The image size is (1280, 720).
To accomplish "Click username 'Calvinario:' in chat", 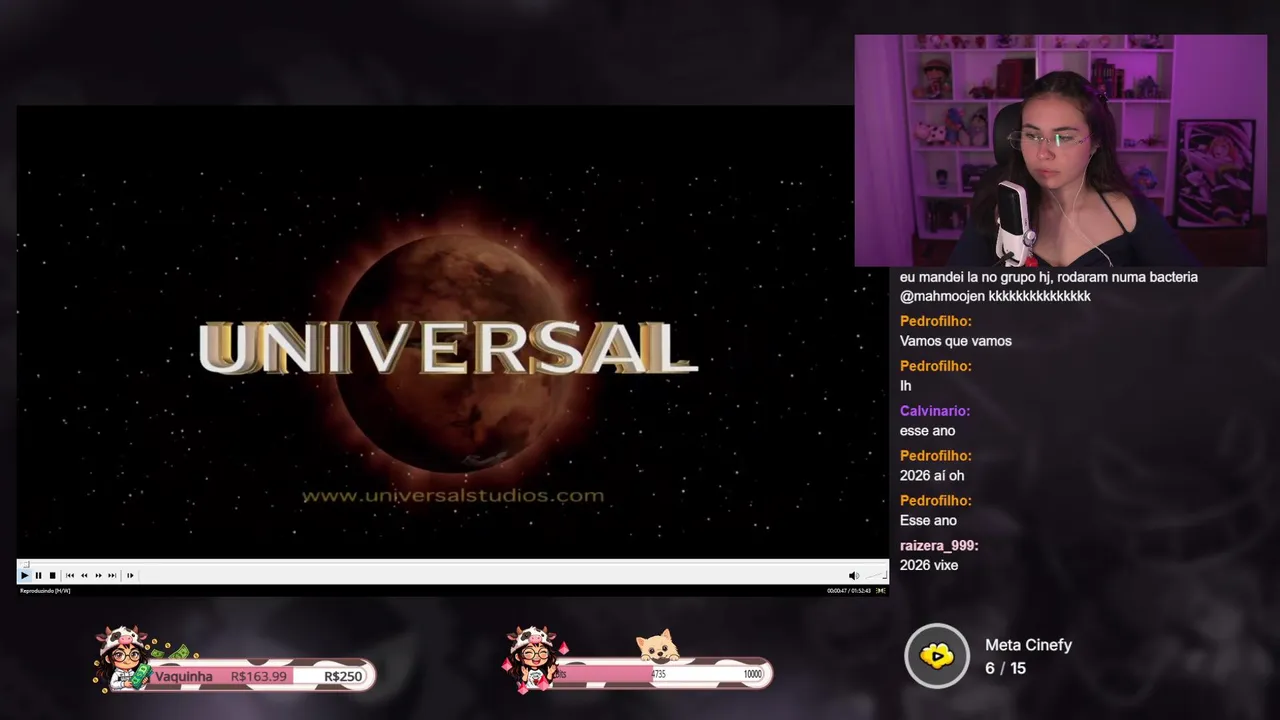I will click(x=935, y=411).
